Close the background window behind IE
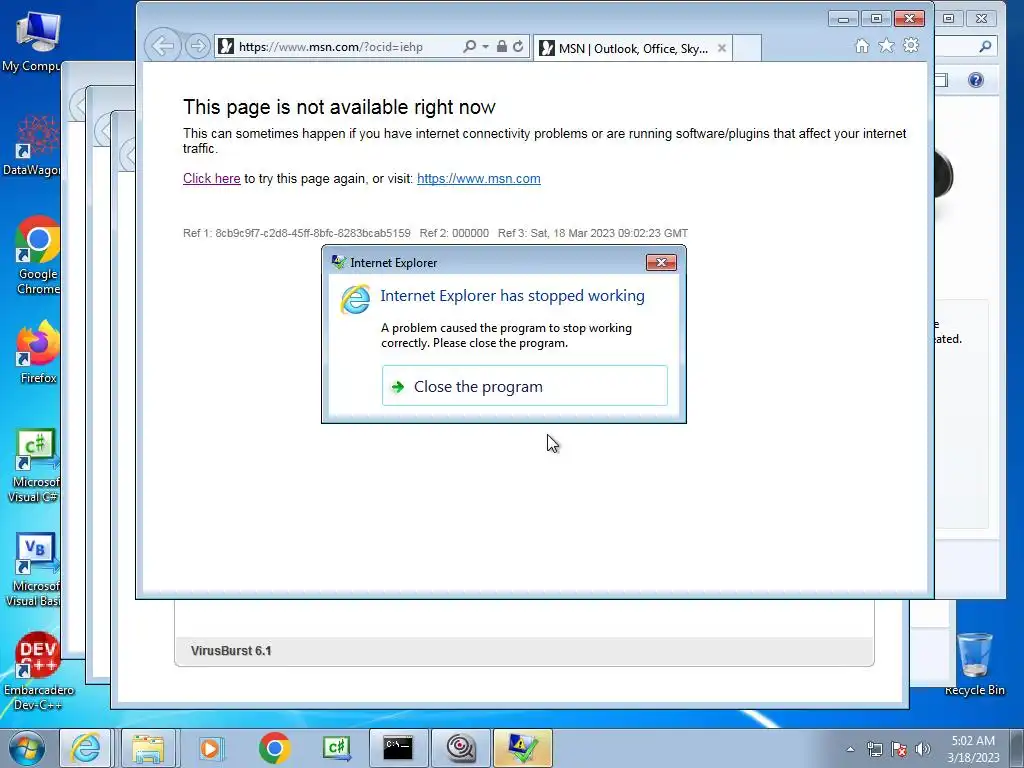This screenshot has width=1024, height=768. pos(982,19)
